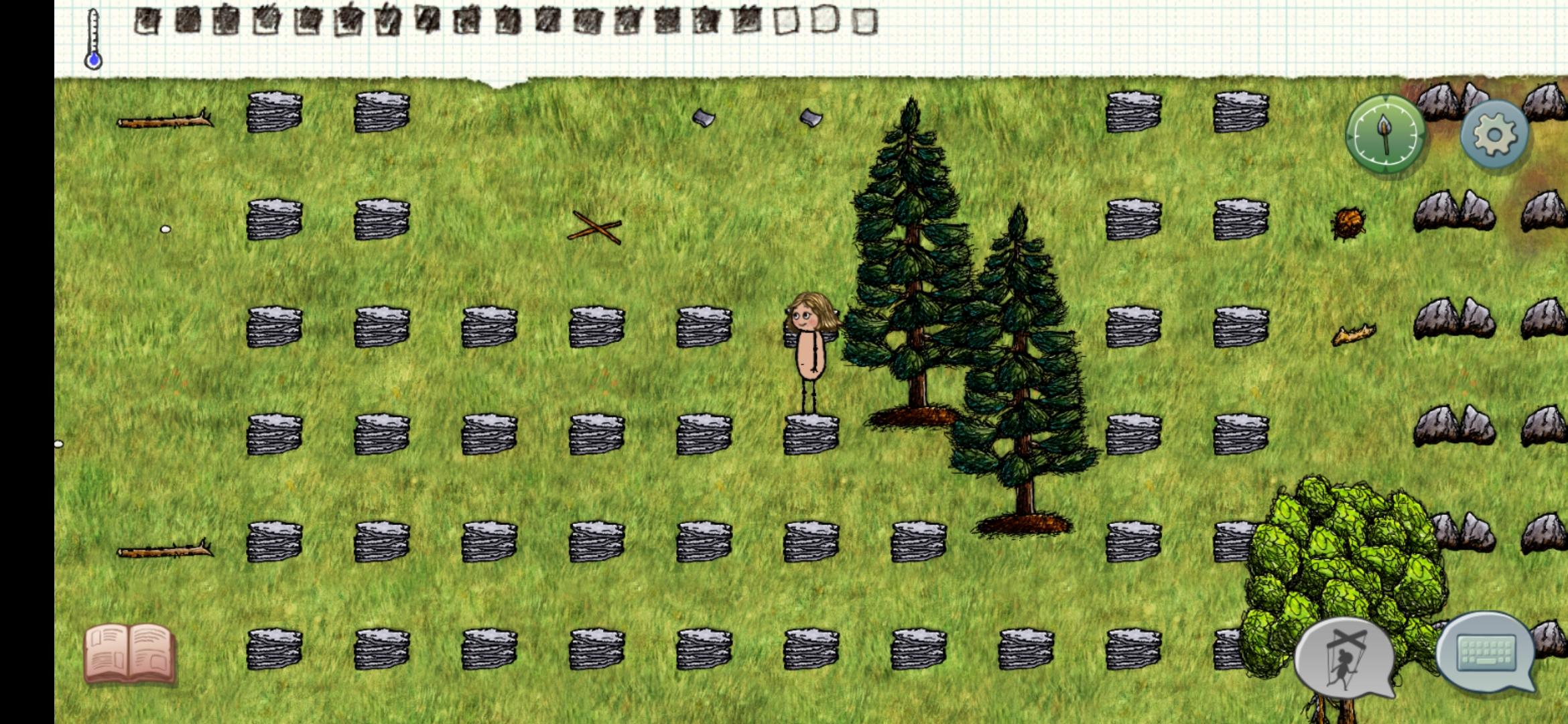Image resolution: width=1568 pixels, height=724 pixels.
Task: Tap the green compass icon
Action: pyautogui.click(x=1384, y=135)
